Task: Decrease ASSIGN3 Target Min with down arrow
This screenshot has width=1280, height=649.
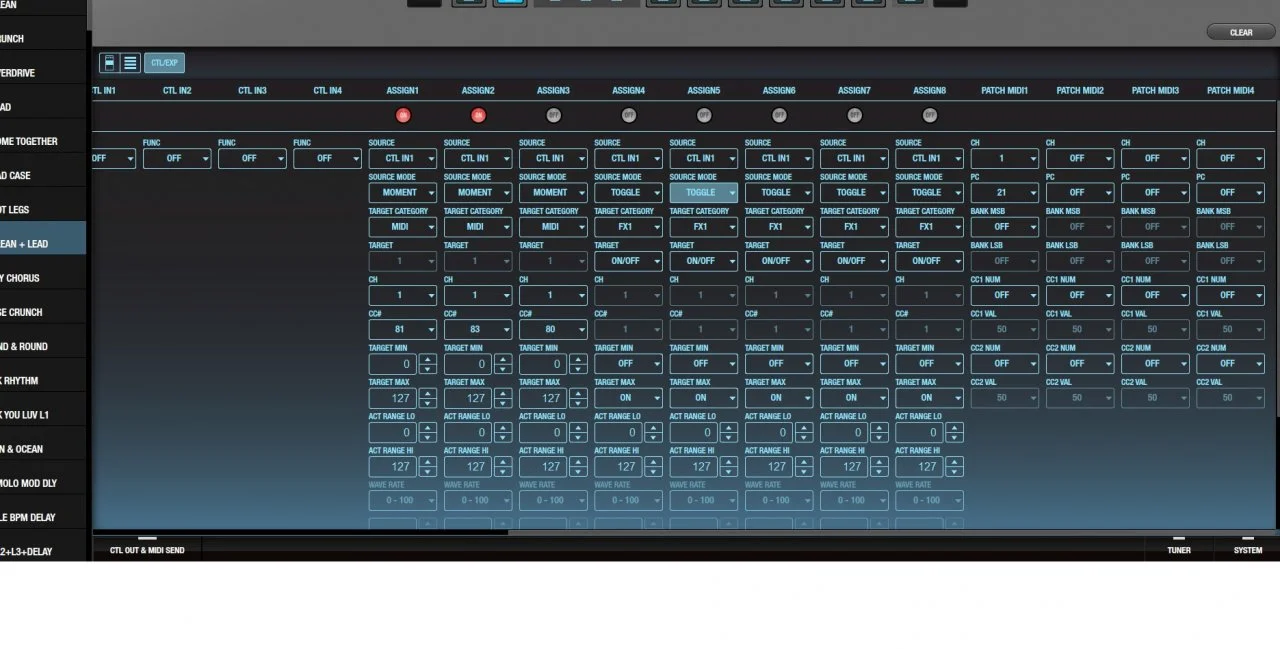Action: [x=578, y=369]
